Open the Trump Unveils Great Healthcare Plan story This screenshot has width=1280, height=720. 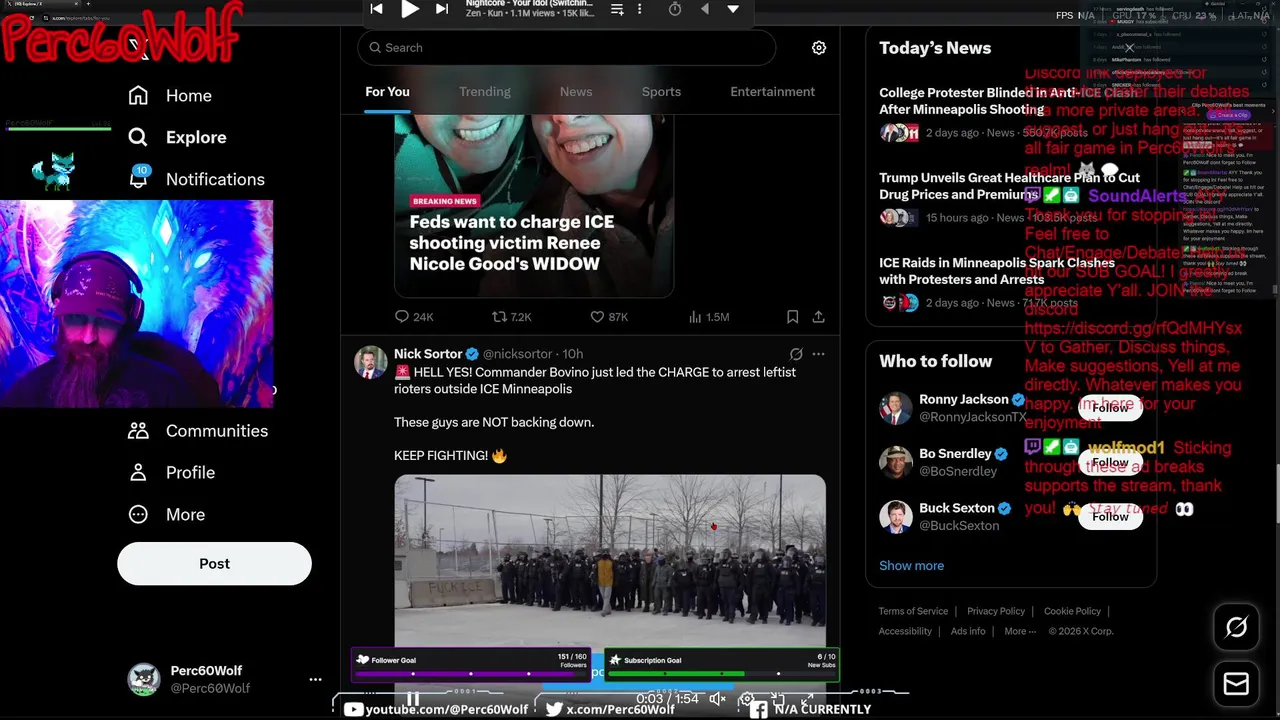(x=1009, y=186)
